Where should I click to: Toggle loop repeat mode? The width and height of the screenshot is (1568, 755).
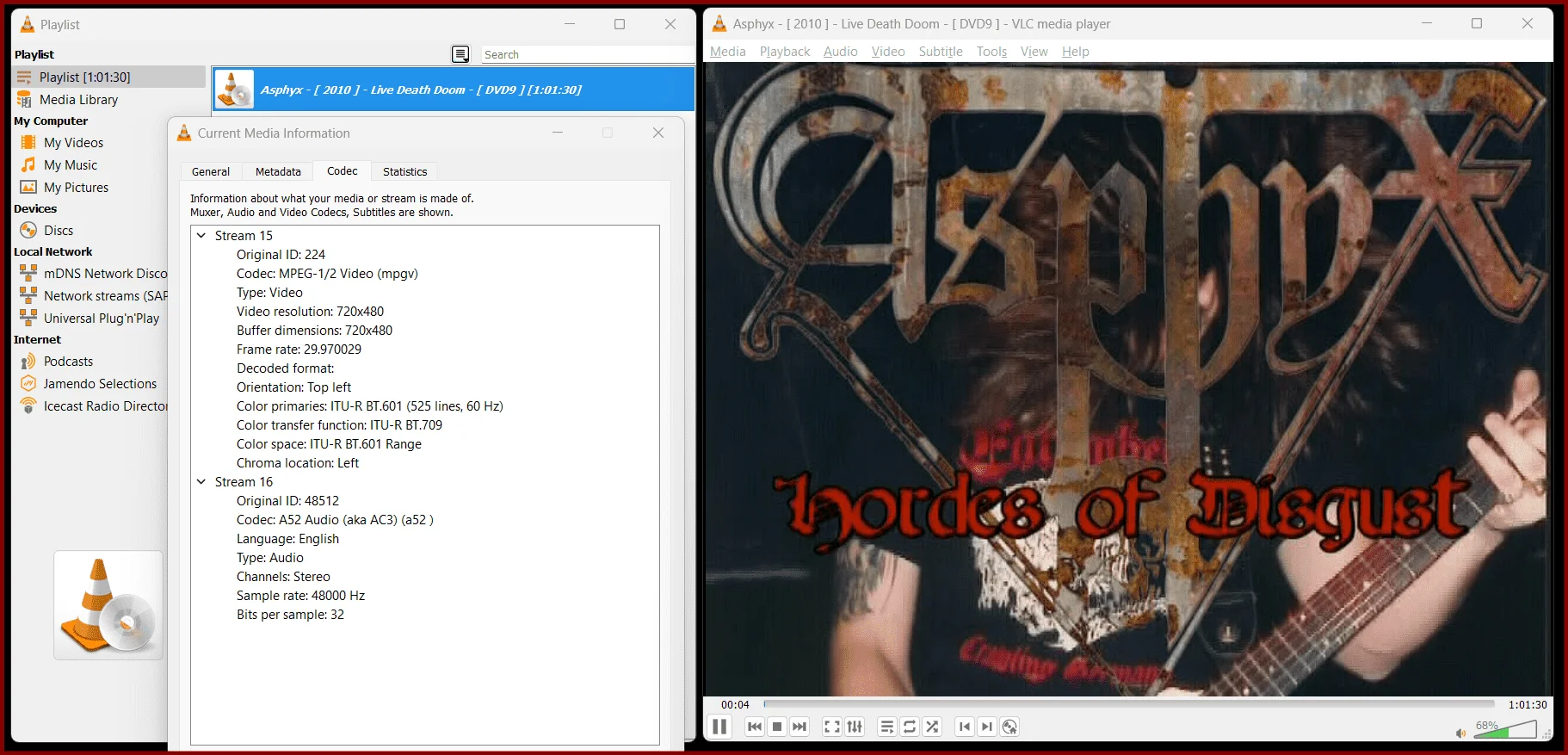click(910, 727)
